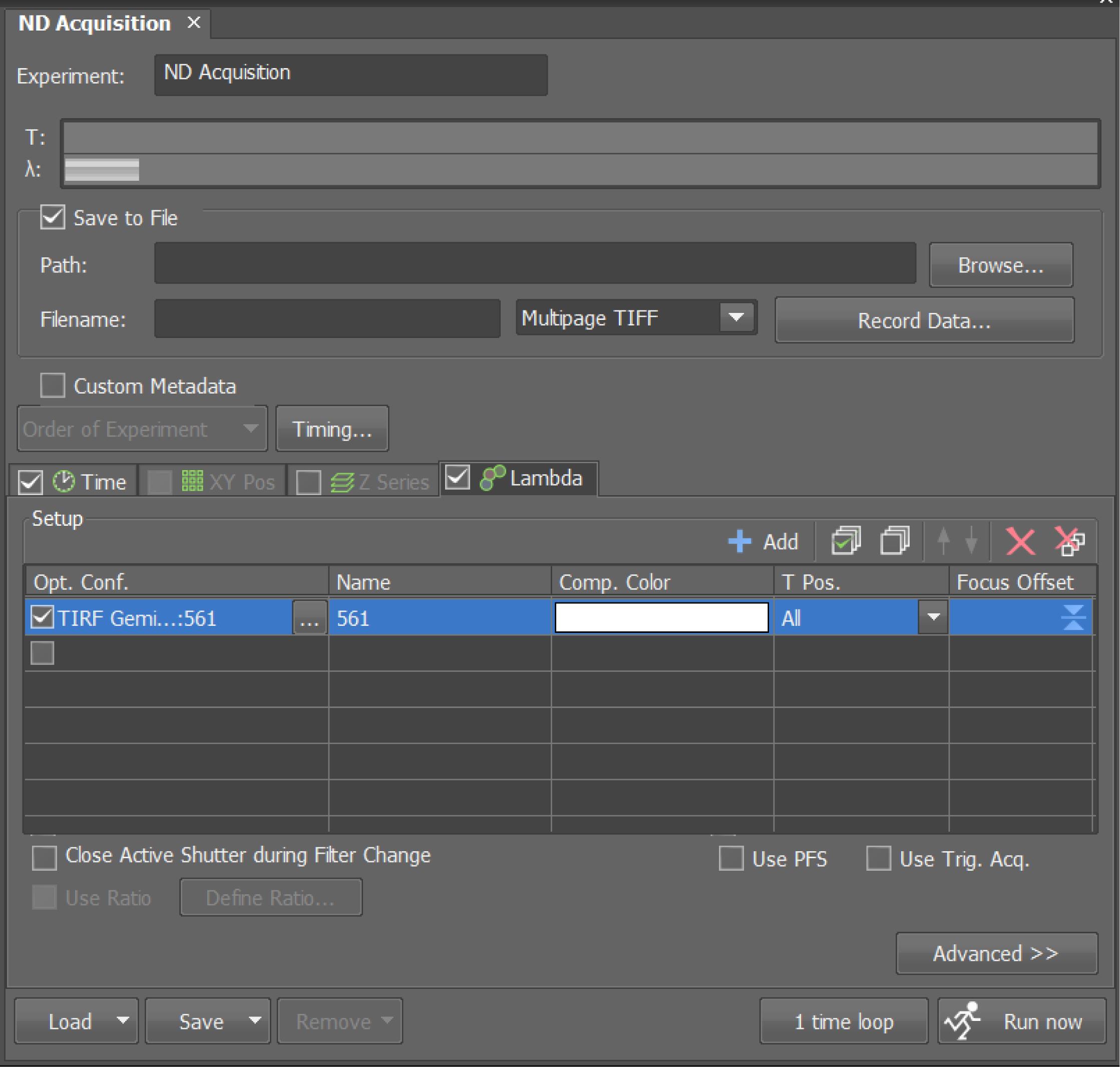The width and height of the screenshot is (1120, 1067).
Task: Move the selected channel up
Action: point(943,540)
